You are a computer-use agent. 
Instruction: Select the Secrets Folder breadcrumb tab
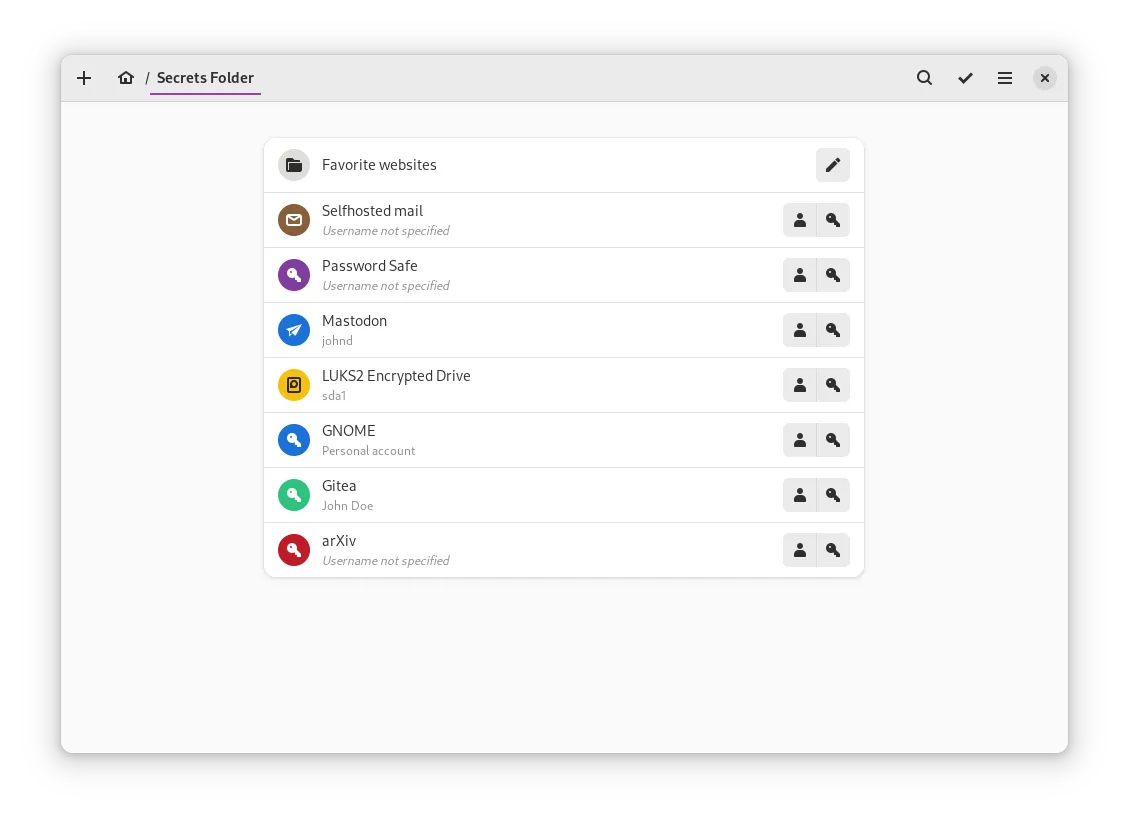click(205, 78)
